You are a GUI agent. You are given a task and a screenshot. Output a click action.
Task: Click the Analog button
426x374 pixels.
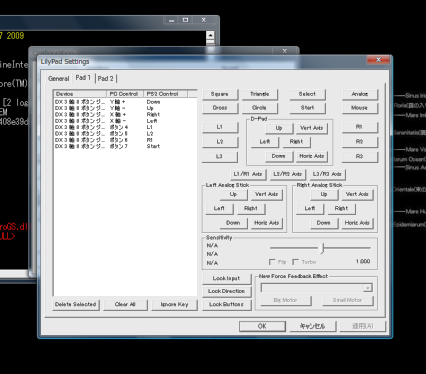pos(360,94)
